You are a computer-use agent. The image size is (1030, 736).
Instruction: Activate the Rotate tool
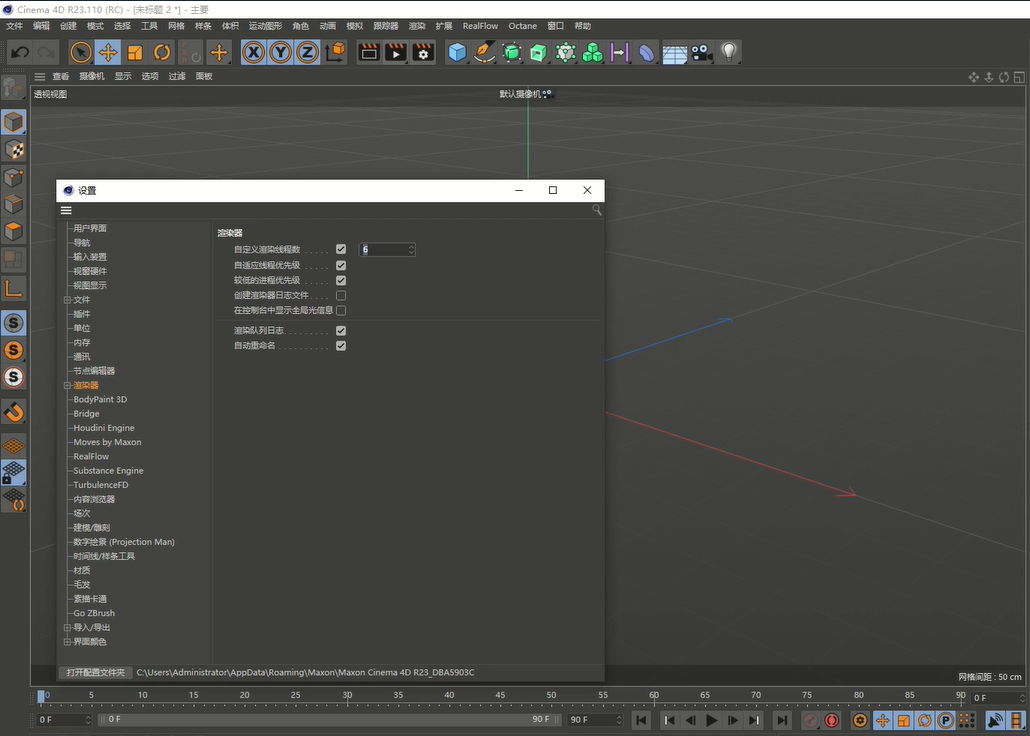coord(162,52)
